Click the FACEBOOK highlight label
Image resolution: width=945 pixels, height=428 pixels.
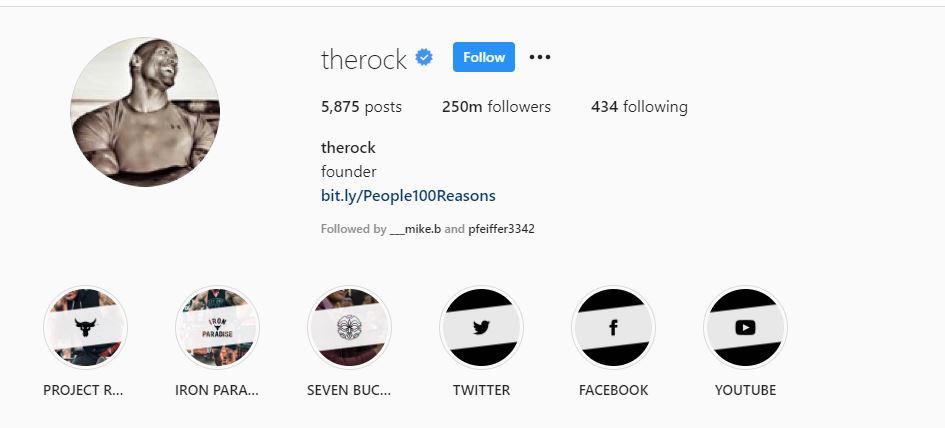coord(613,390)
